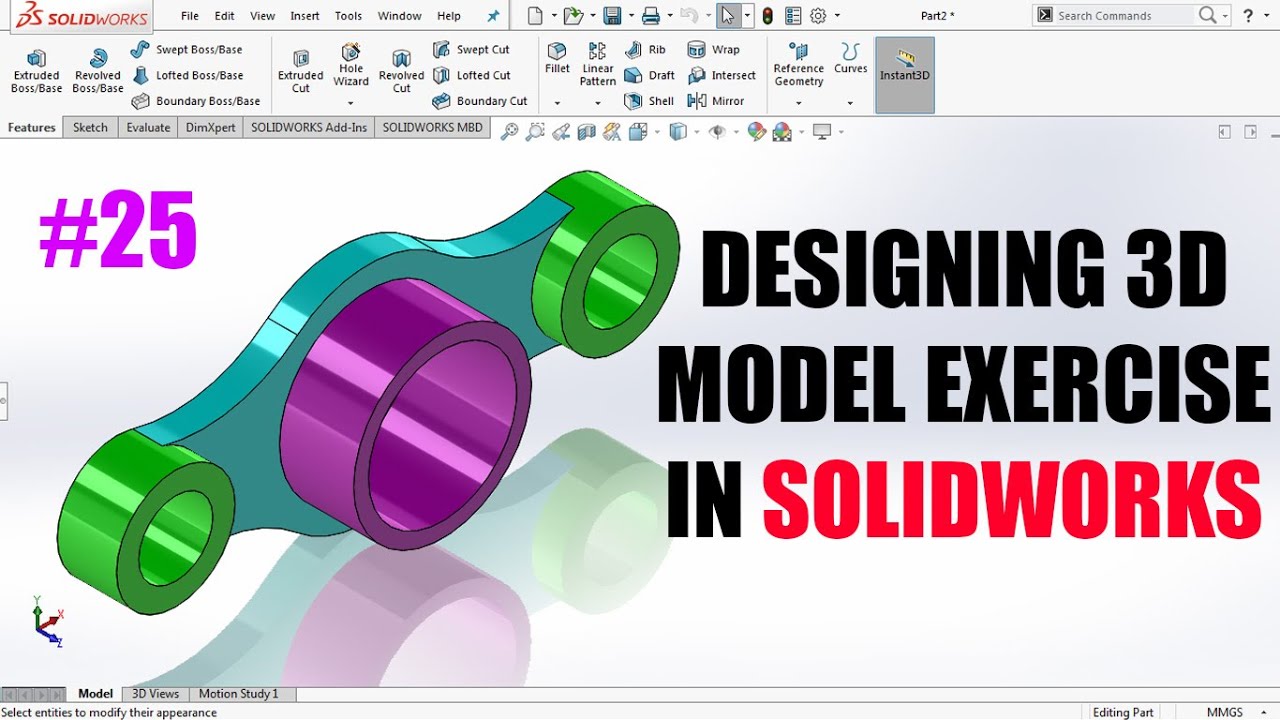1280x720 pixels.
Task: Click the New document button
Action: pos(536,16)
